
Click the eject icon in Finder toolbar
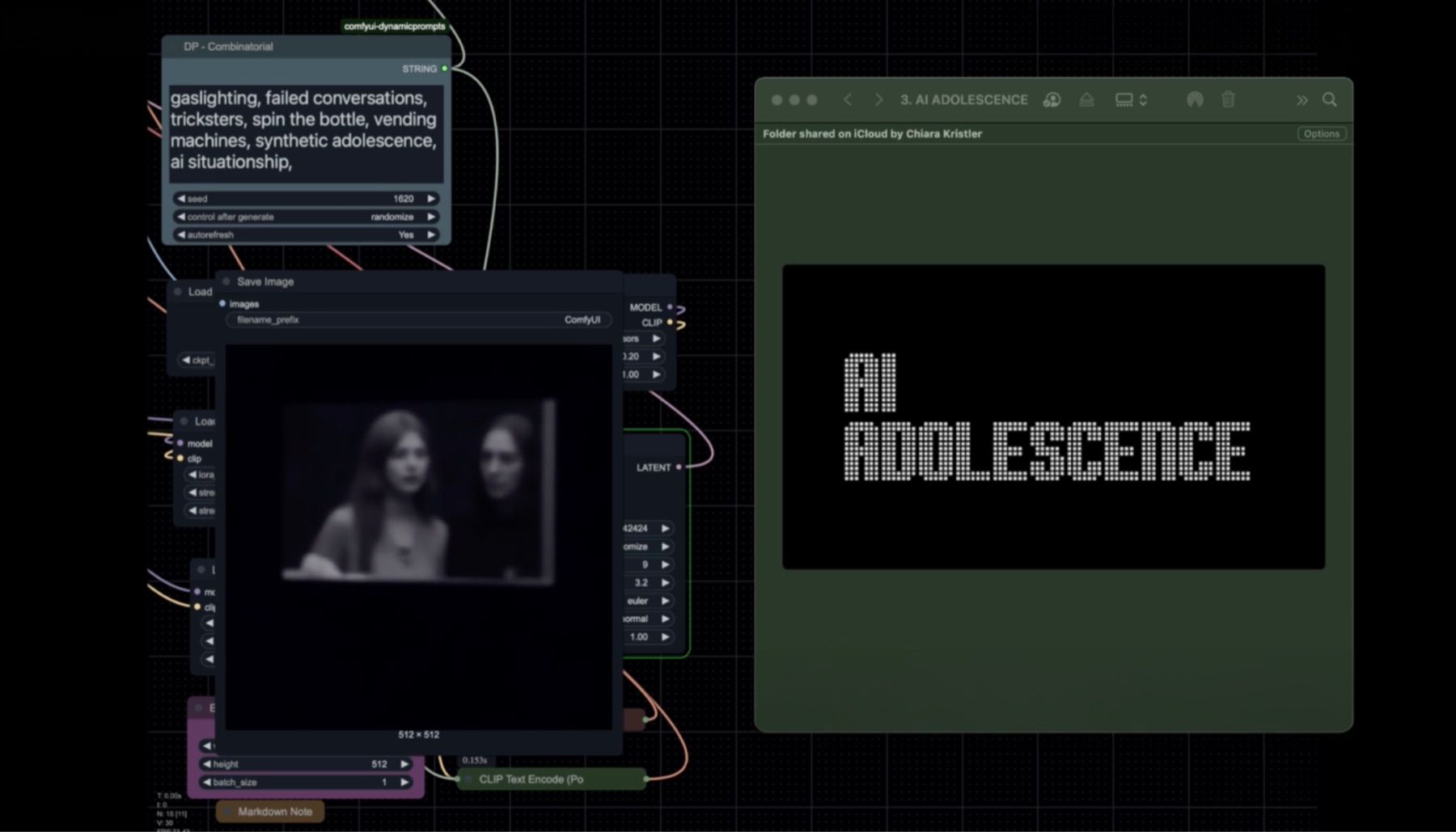coord(1086,99)
